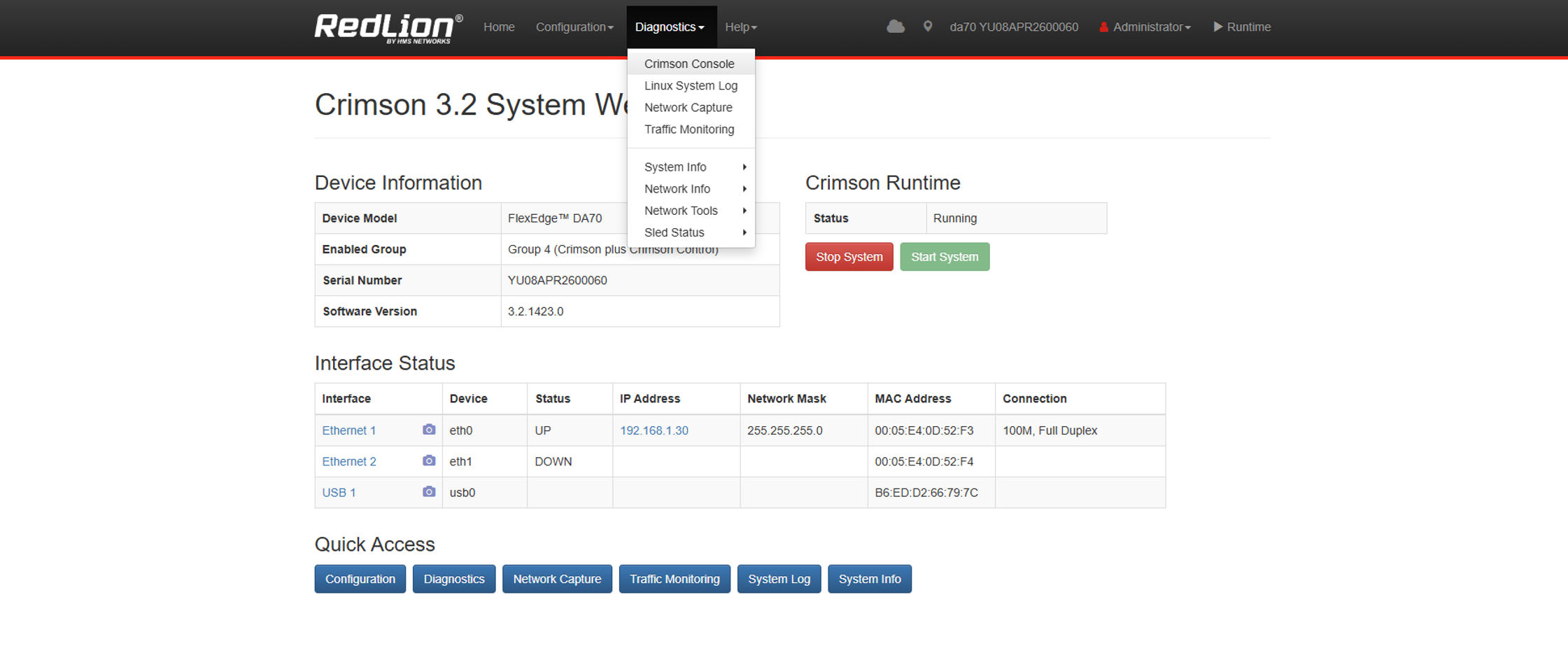Collapse the Diagnostics menu dropdown
Viewport: 1568px width, 667px height.
coord(670,27)
